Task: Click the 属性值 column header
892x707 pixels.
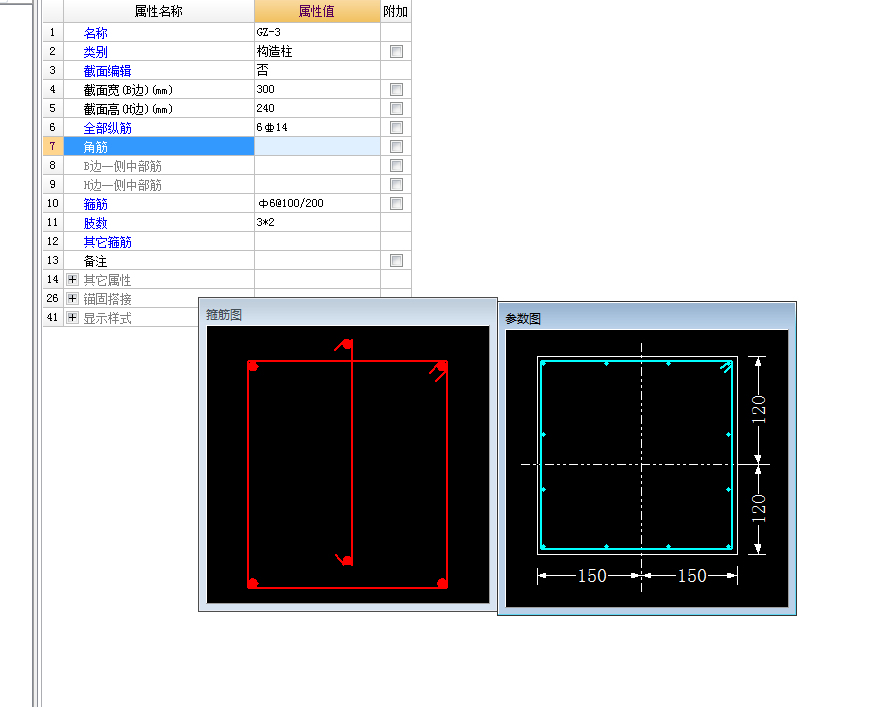Action: click(x=317, y=11)
